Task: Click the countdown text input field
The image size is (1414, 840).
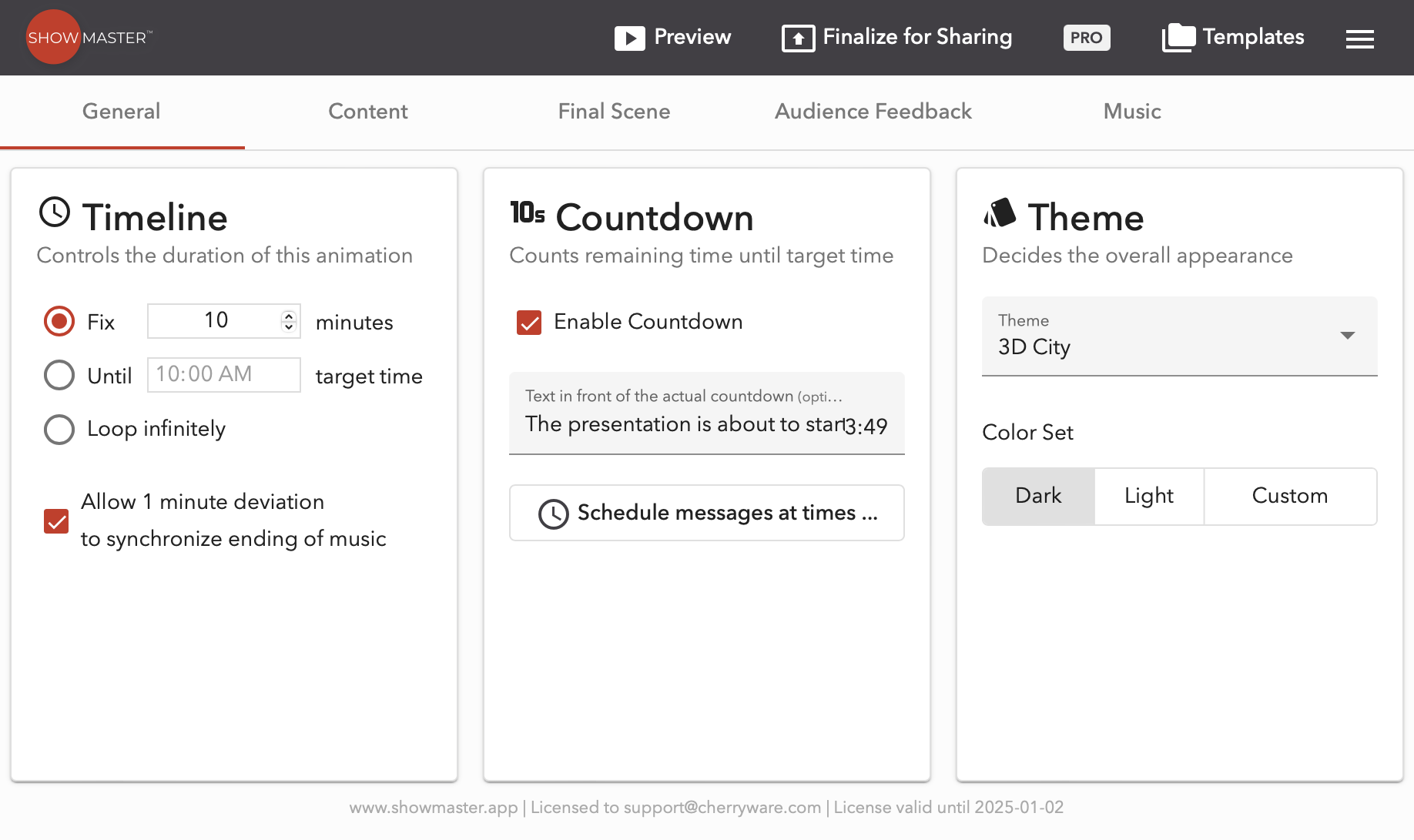Action: click(684, 424)
